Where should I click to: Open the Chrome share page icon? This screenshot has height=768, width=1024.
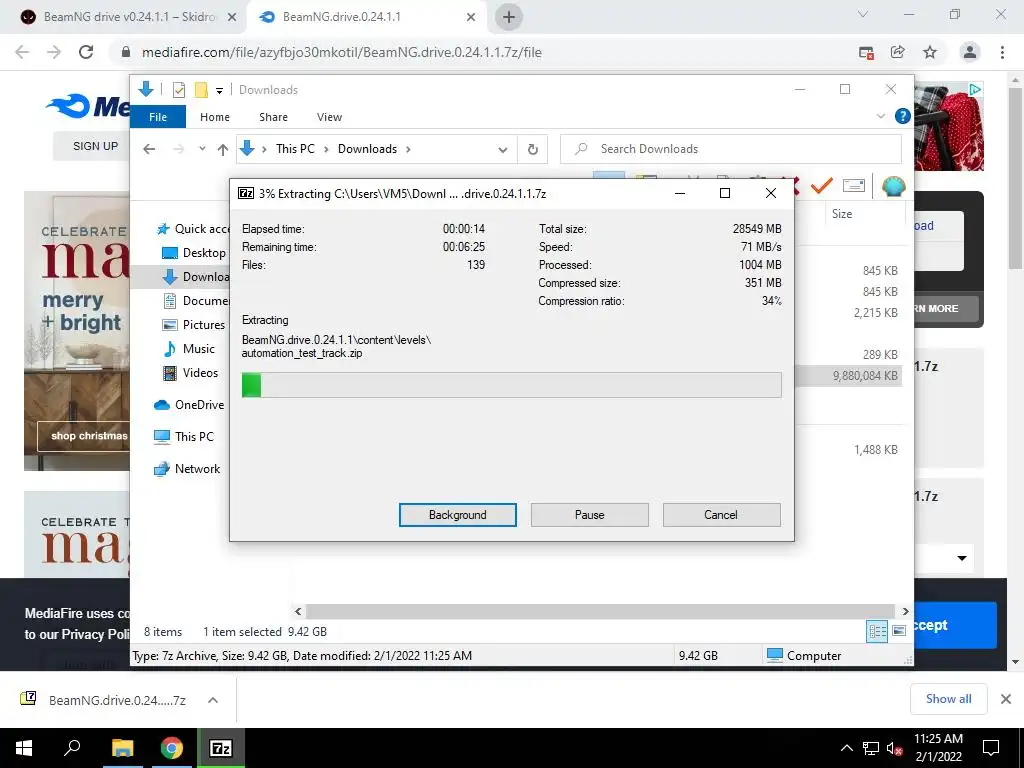898,52
